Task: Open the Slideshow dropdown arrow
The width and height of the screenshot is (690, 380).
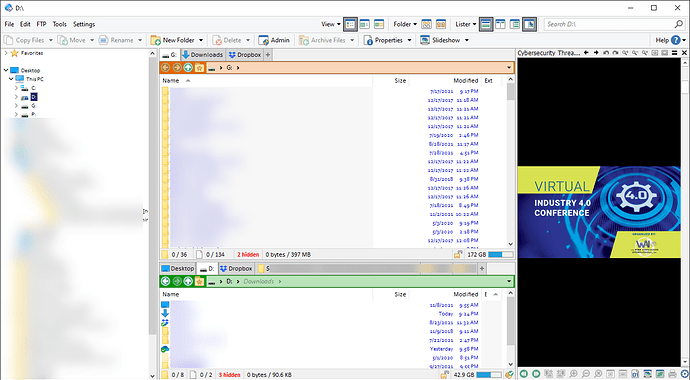Action: click(466, 40)
